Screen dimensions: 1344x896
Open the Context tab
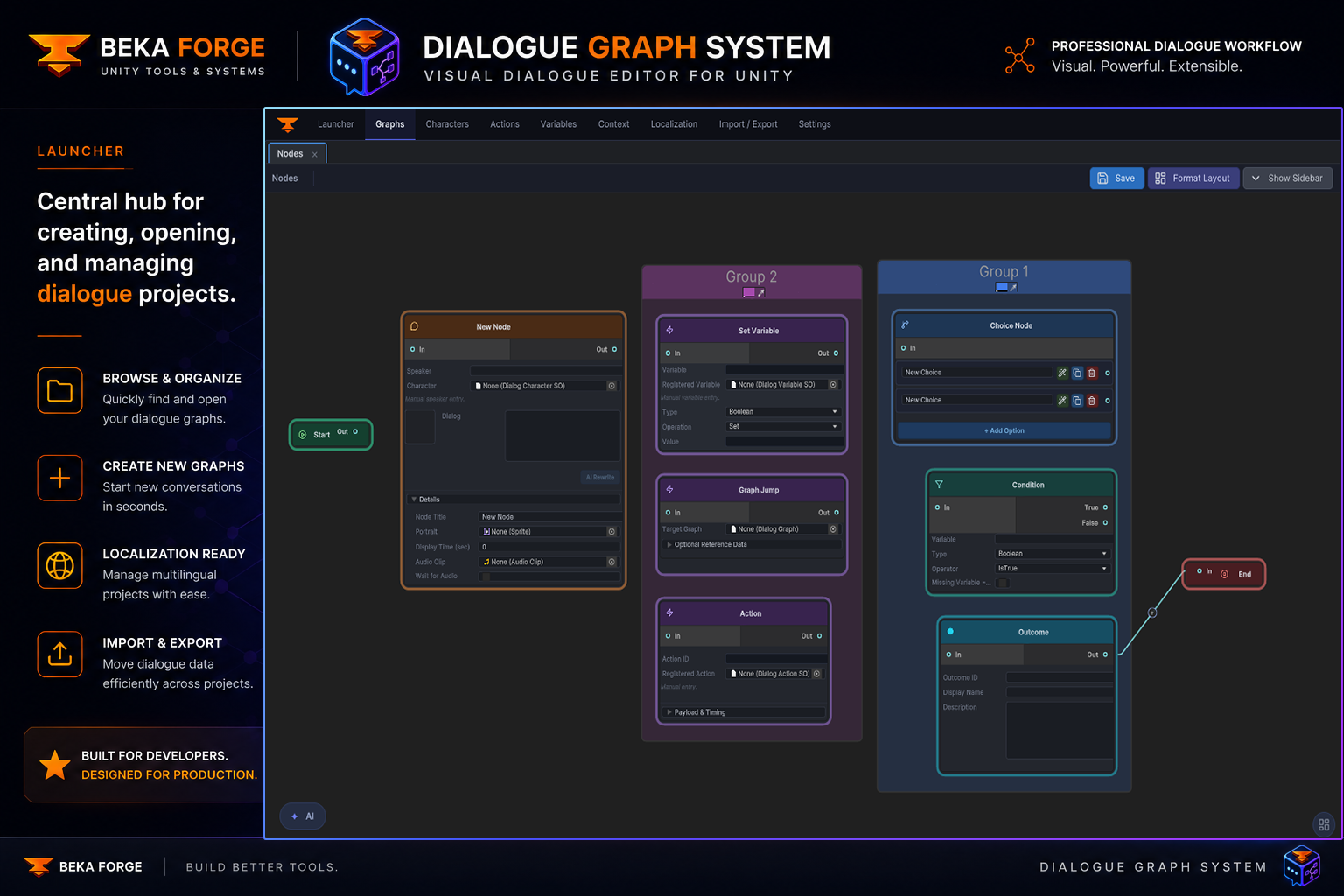click(x=613, y=124)
